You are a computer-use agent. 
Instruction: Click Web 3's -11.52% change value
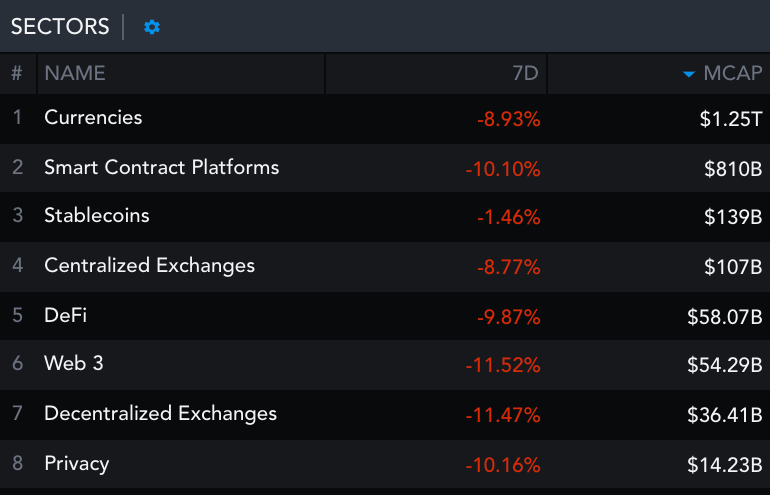[503, 366]
